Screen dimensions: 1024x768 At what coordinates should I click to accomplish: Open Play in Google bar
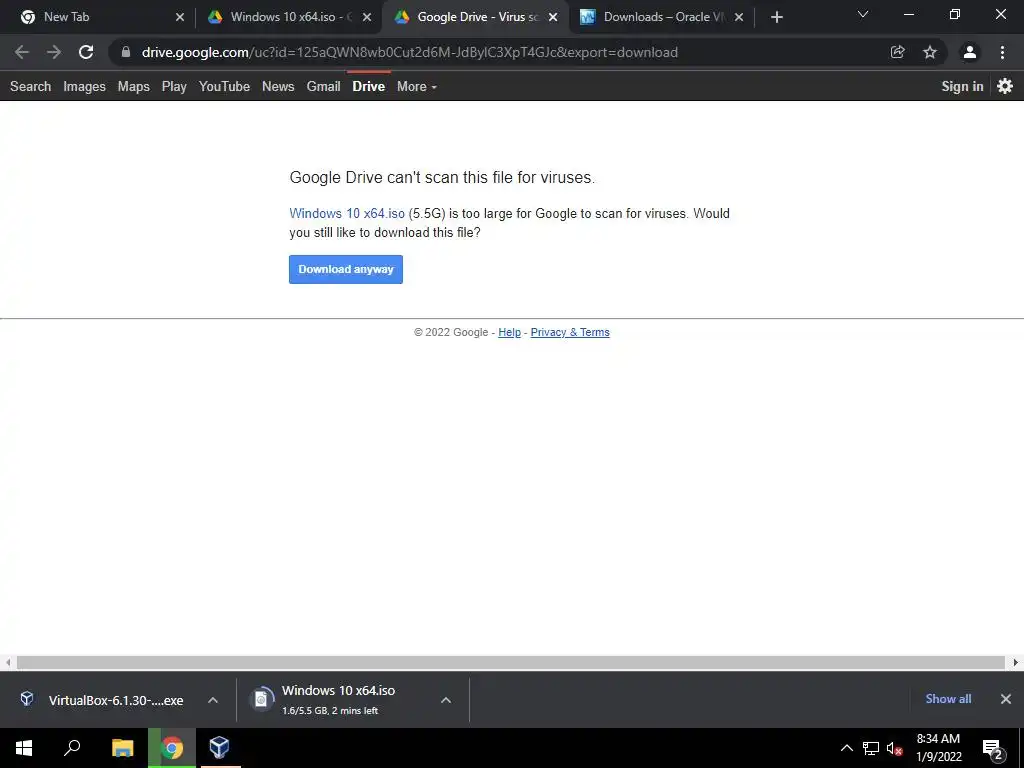coord(174,86)
